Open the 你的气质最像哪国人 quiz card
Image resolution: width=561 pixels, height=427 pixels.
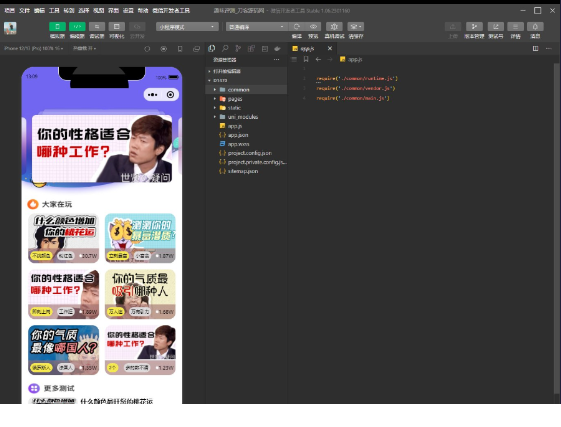64,350
